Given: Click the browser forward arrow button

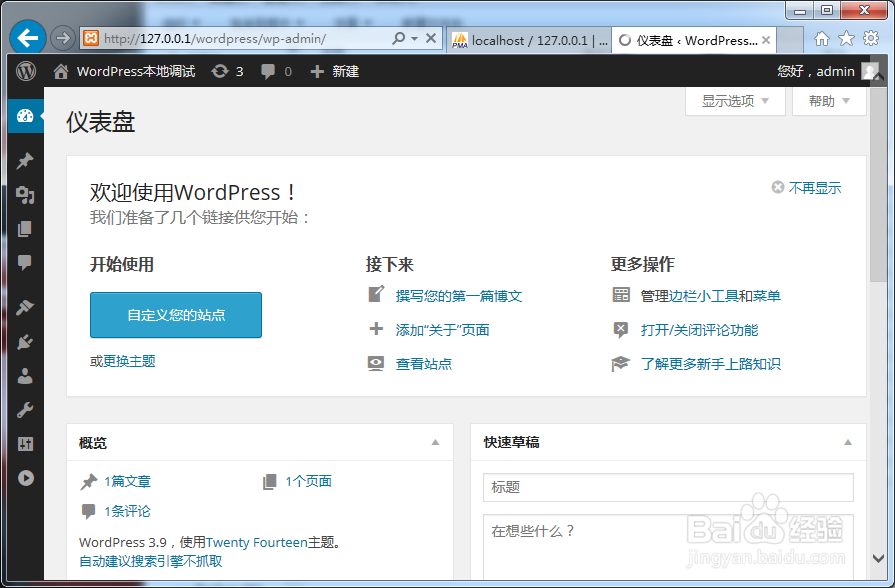Looking at the screenshot, I should (x=62, y=38).
